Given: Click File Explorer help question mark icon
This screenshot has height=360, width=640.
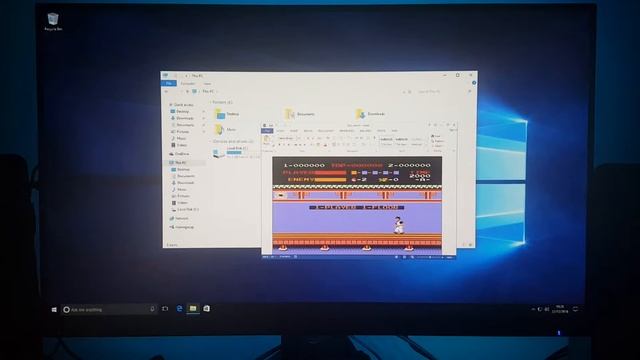Looking at the screenshot, I should click(473, 83).
